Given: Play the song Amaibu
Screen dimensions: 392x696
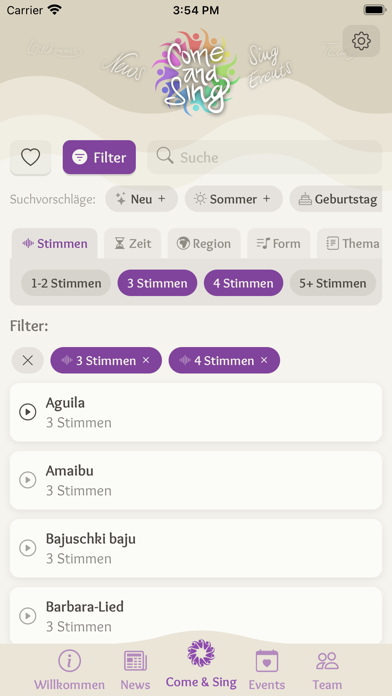Looking at the screenshot, I should point(28,480).
